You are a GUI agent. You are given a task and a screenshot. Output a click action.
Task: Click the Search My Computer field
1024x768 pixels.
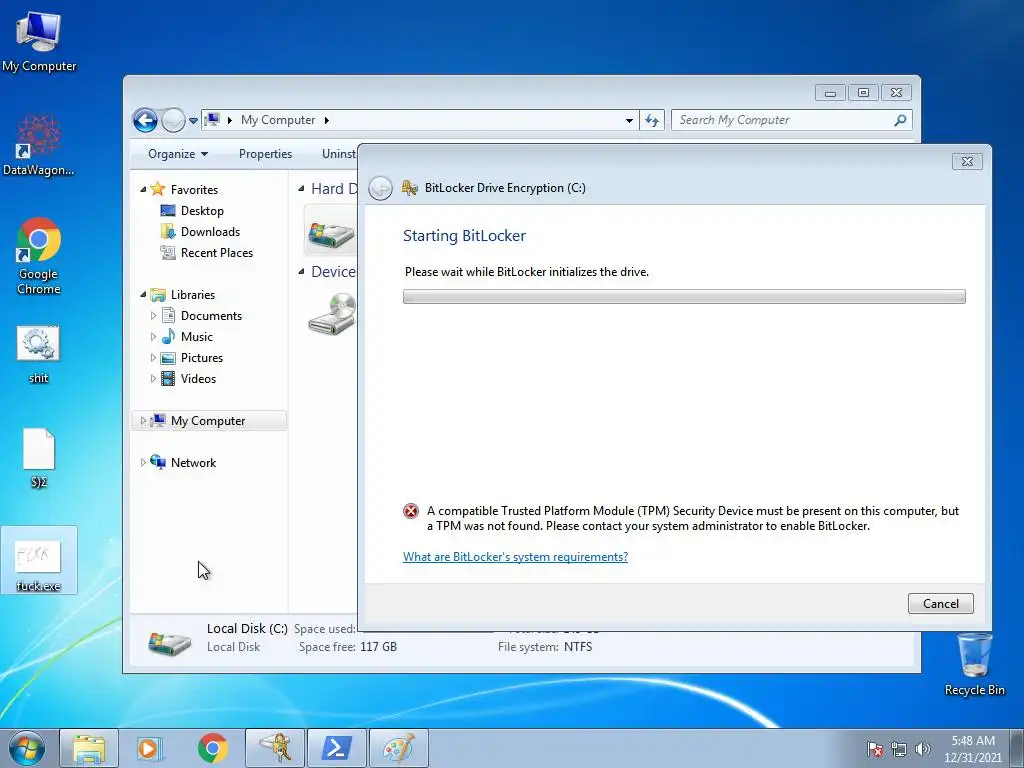(791, 120)
